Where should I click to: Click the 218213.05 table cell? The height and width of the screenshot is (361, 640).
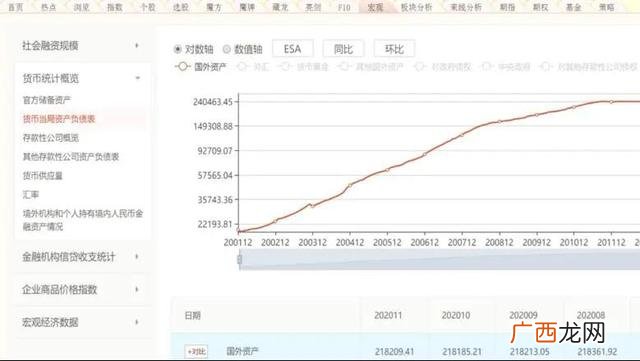click(x=529, y=351)
